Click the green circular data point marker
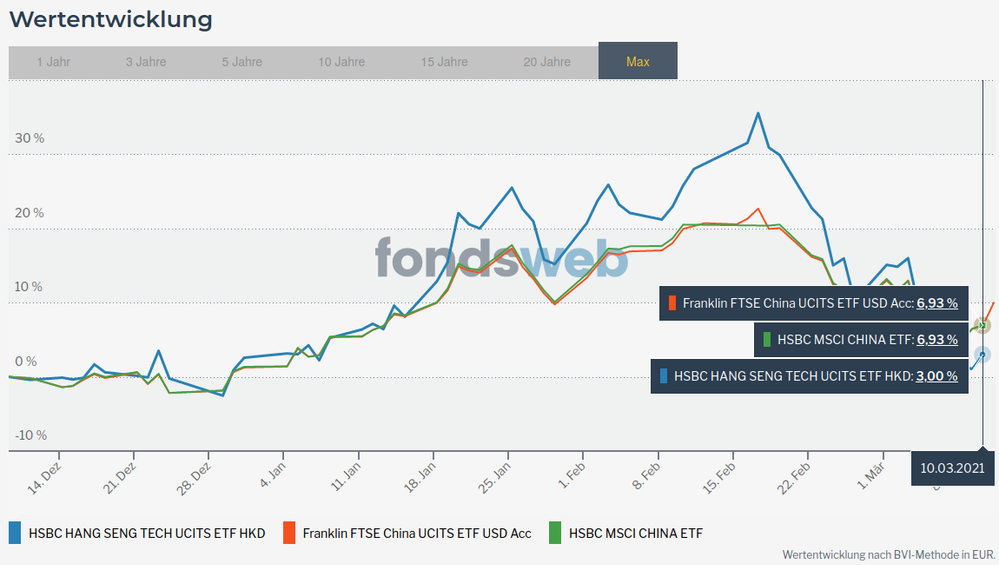This screenshot has height=565, width=999. point(983,325)
